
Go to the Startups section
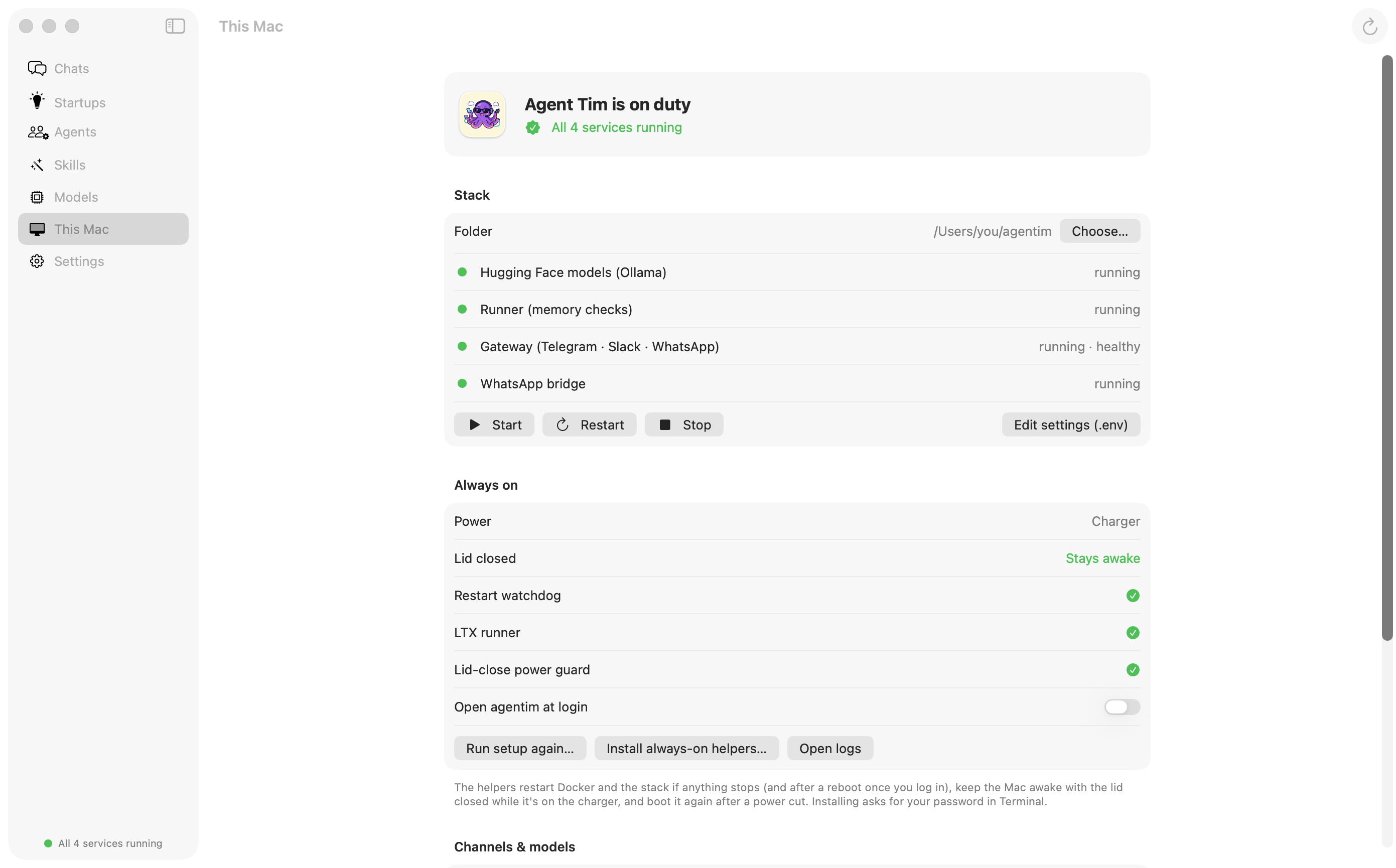coord(103,102)
